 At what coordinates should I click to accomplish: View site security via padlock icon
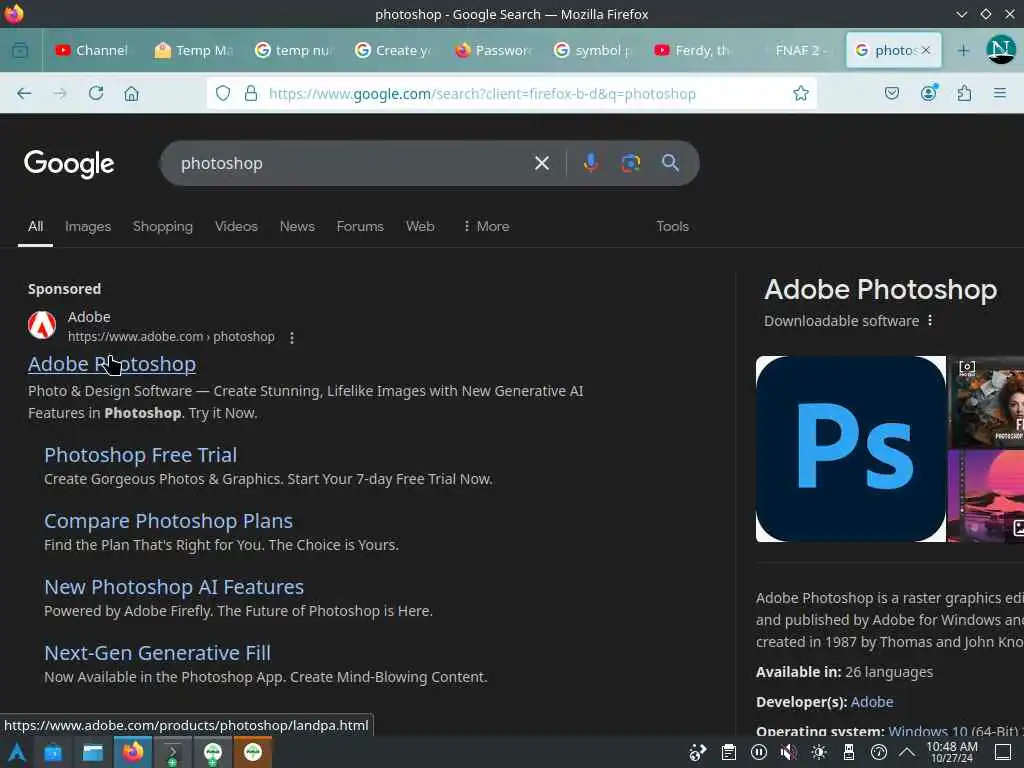click(x=251, y=93)
